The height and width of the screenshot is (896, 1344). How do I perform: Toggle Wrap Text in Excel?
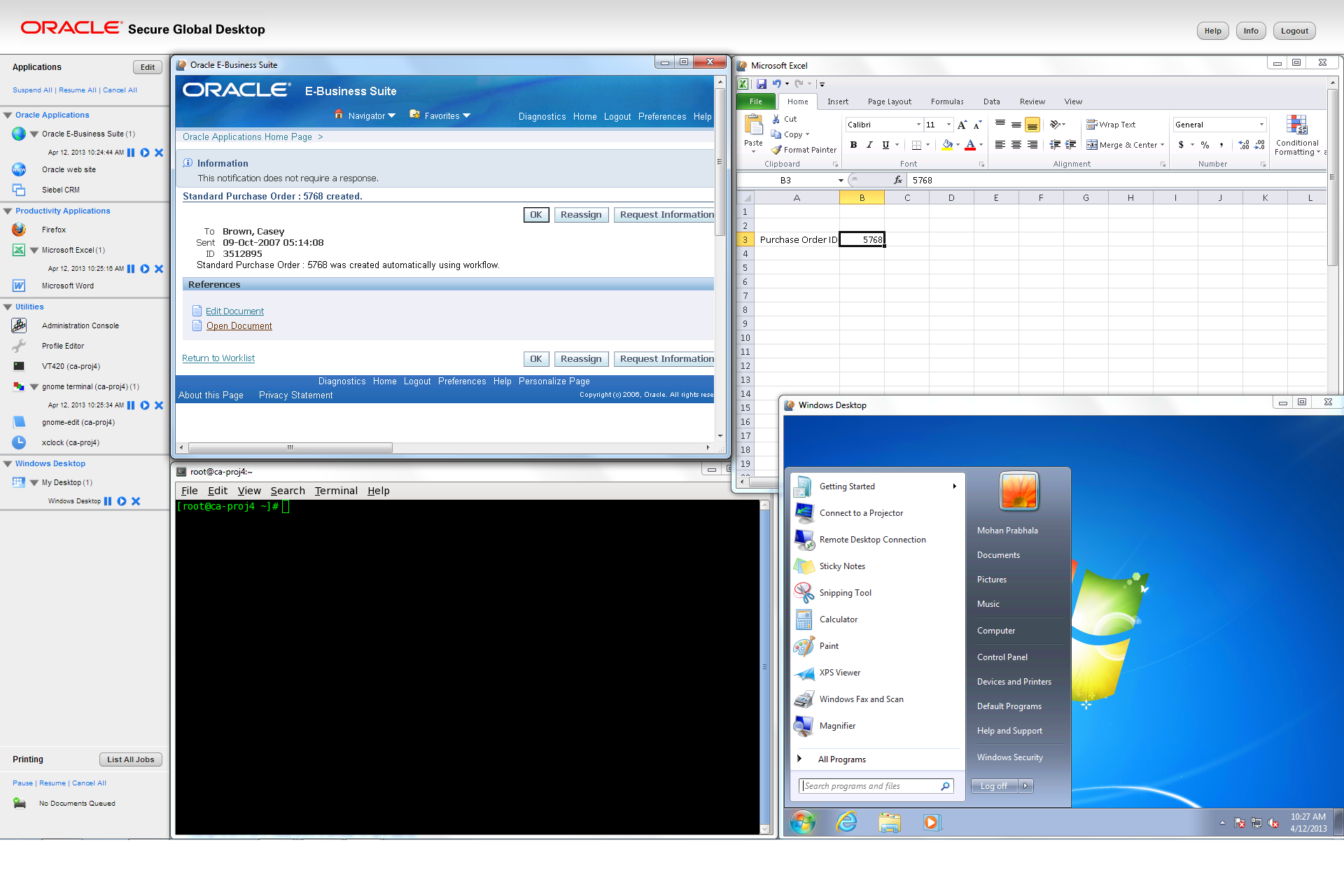tap(1111, 125)
